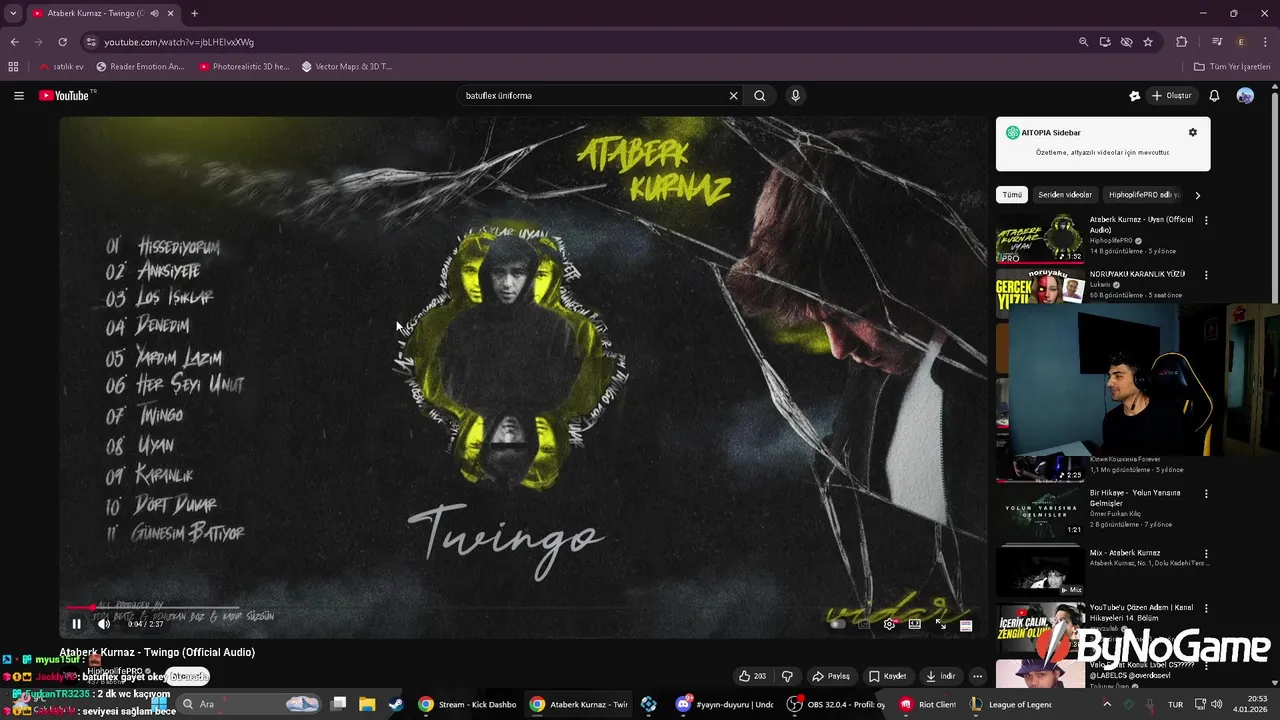
Task: Open Reader Emotion An... bookmark
Action: point(140,67)
